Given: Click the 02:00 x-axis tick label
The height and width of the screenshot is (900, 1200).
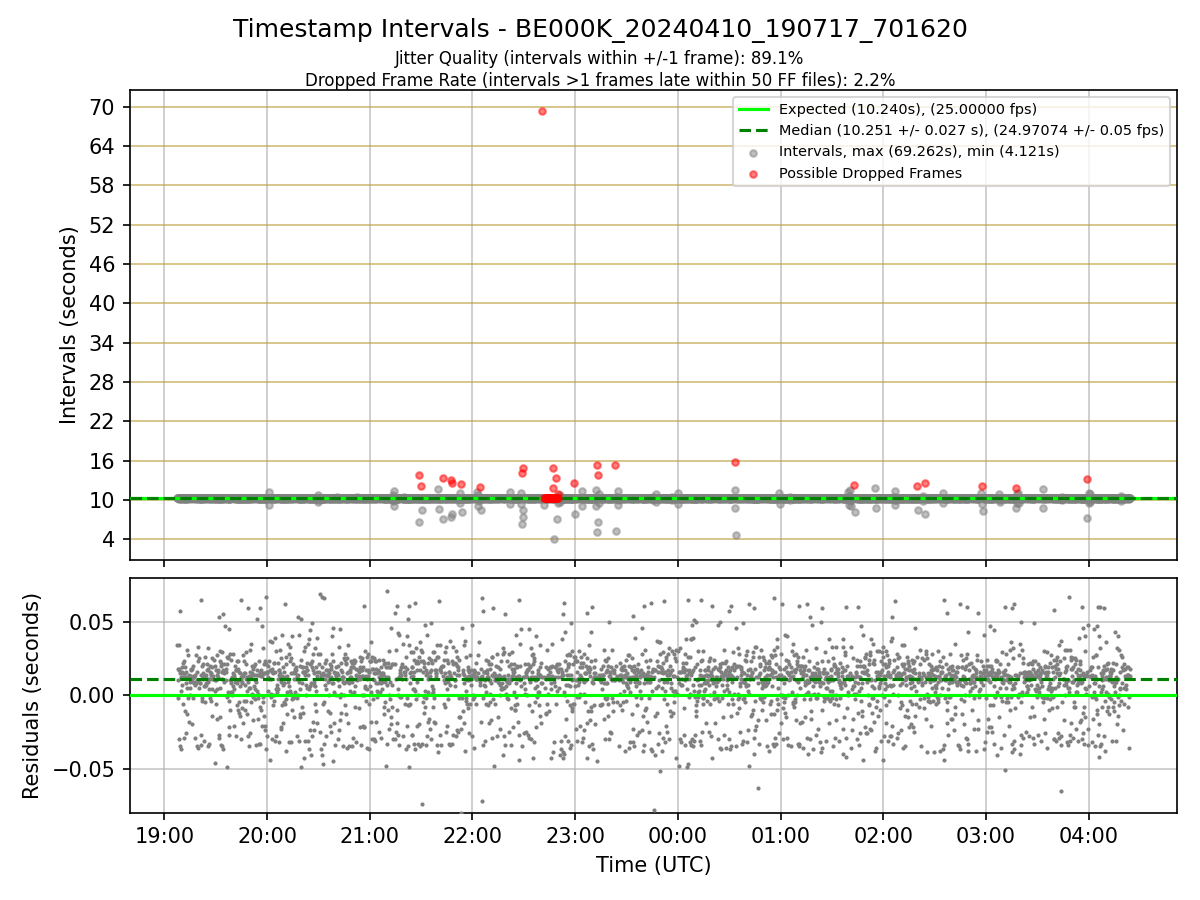Looking at the screenshot, I should (883, 836).
